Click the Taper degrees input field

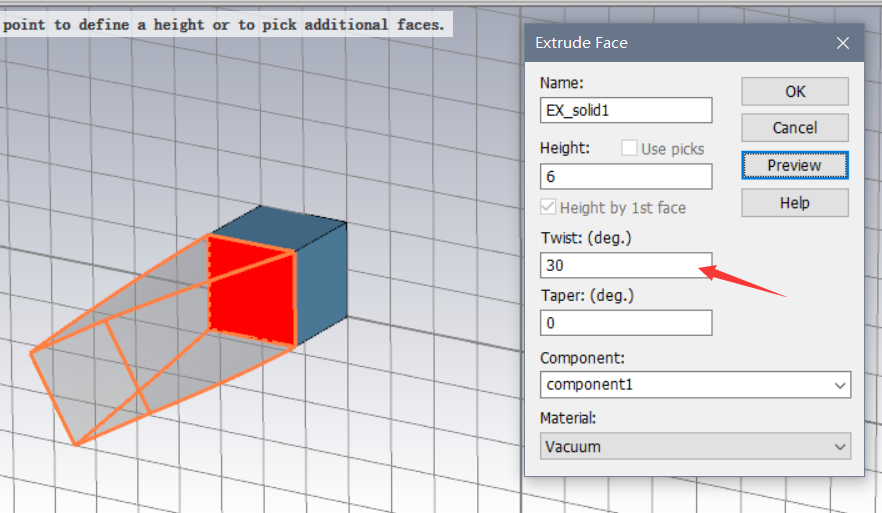point(626,323)
